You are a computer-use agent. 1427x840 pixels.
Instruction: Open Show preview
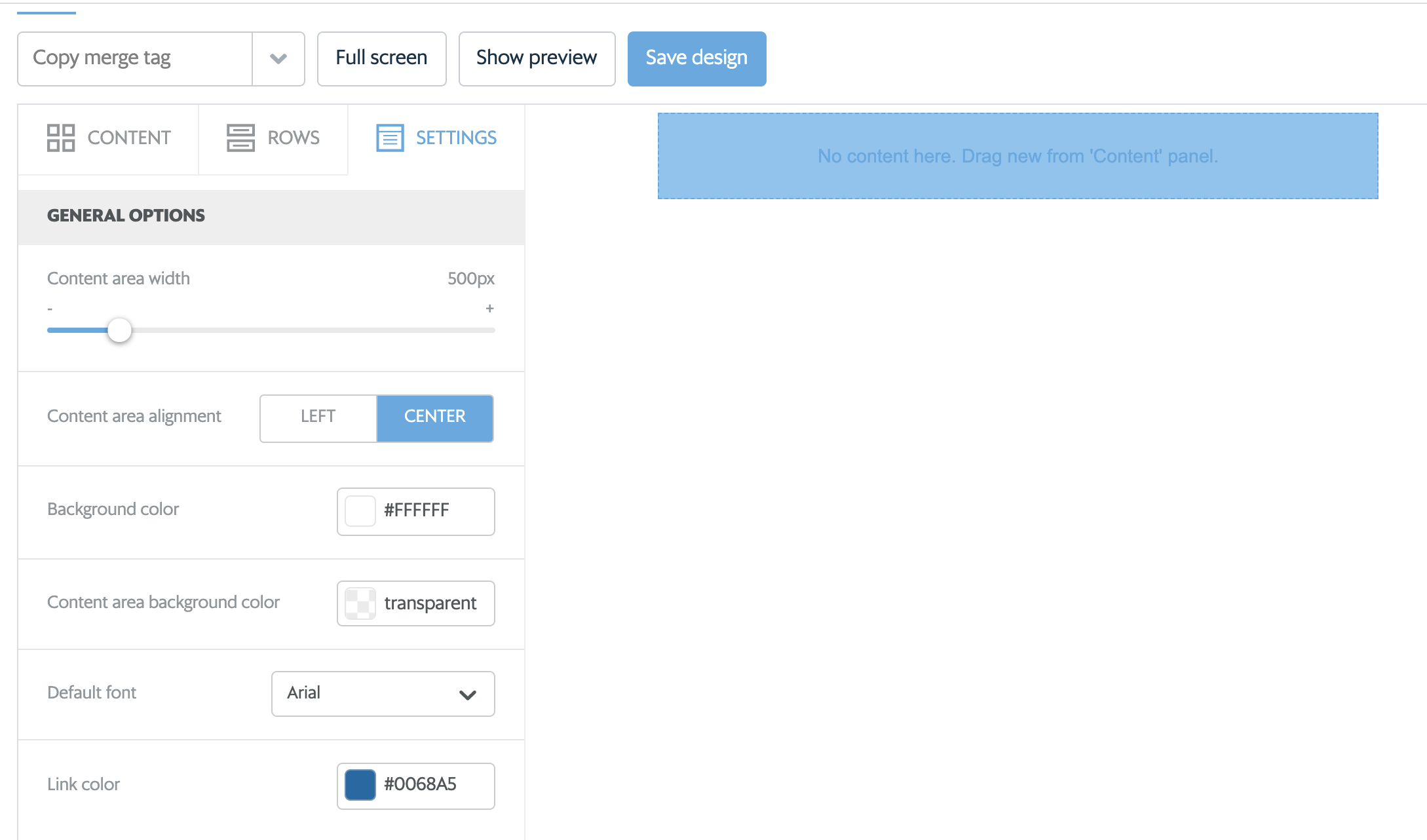(x=536, y=58)
